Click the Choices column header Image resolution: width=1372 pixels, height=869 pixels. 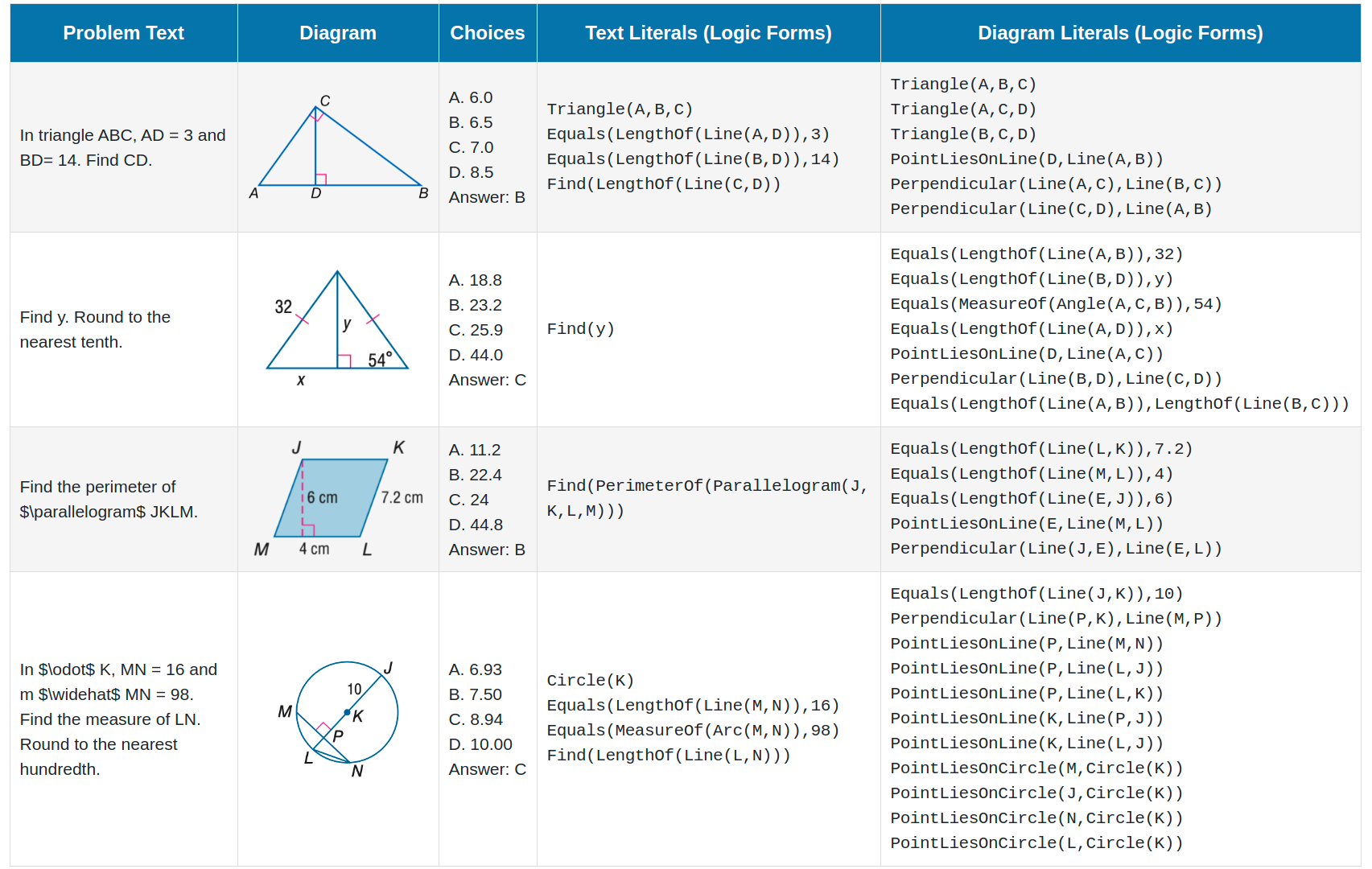[488, 33]
